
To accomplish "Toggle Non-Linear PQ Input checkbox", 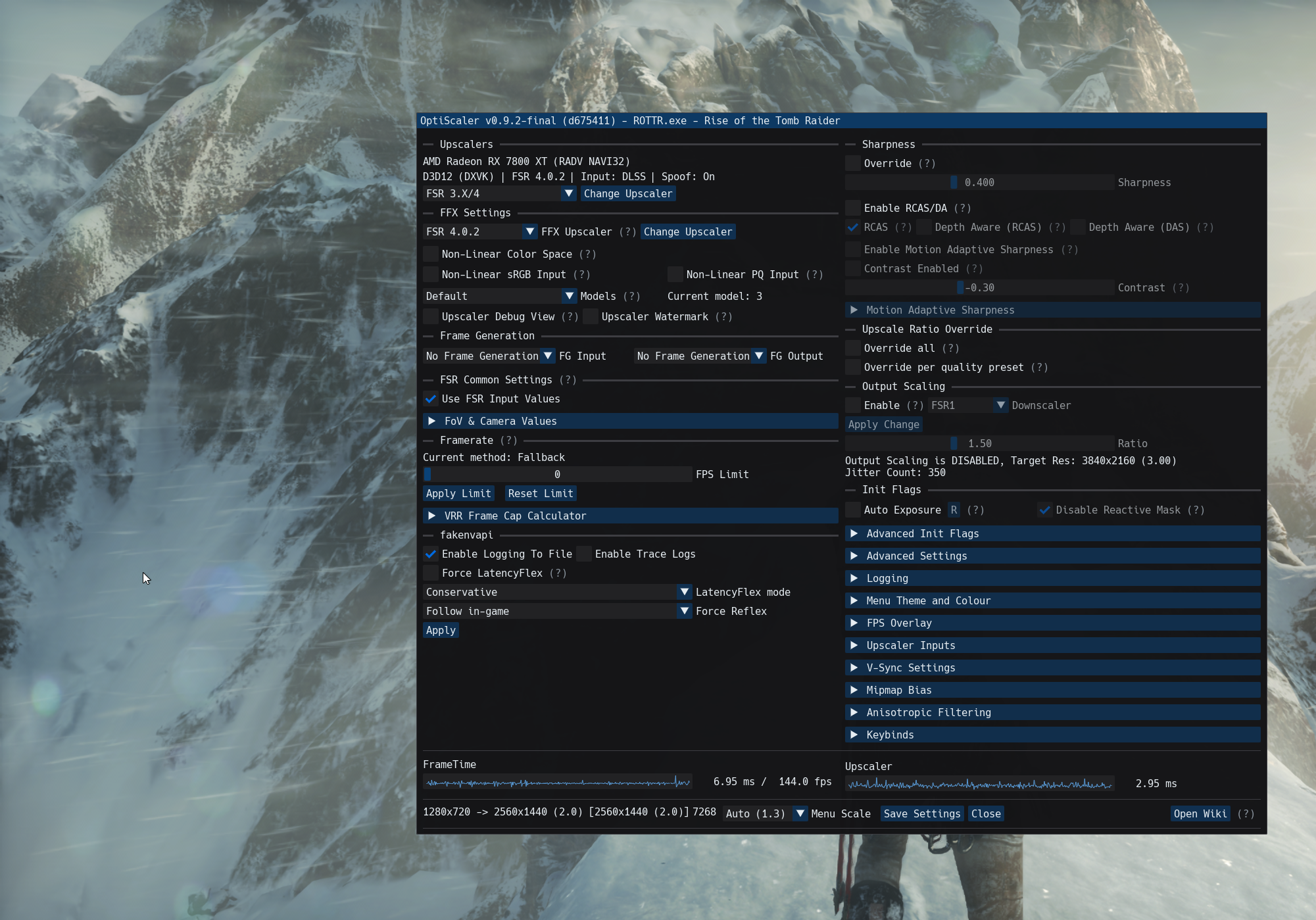I will tap(675, 274).
